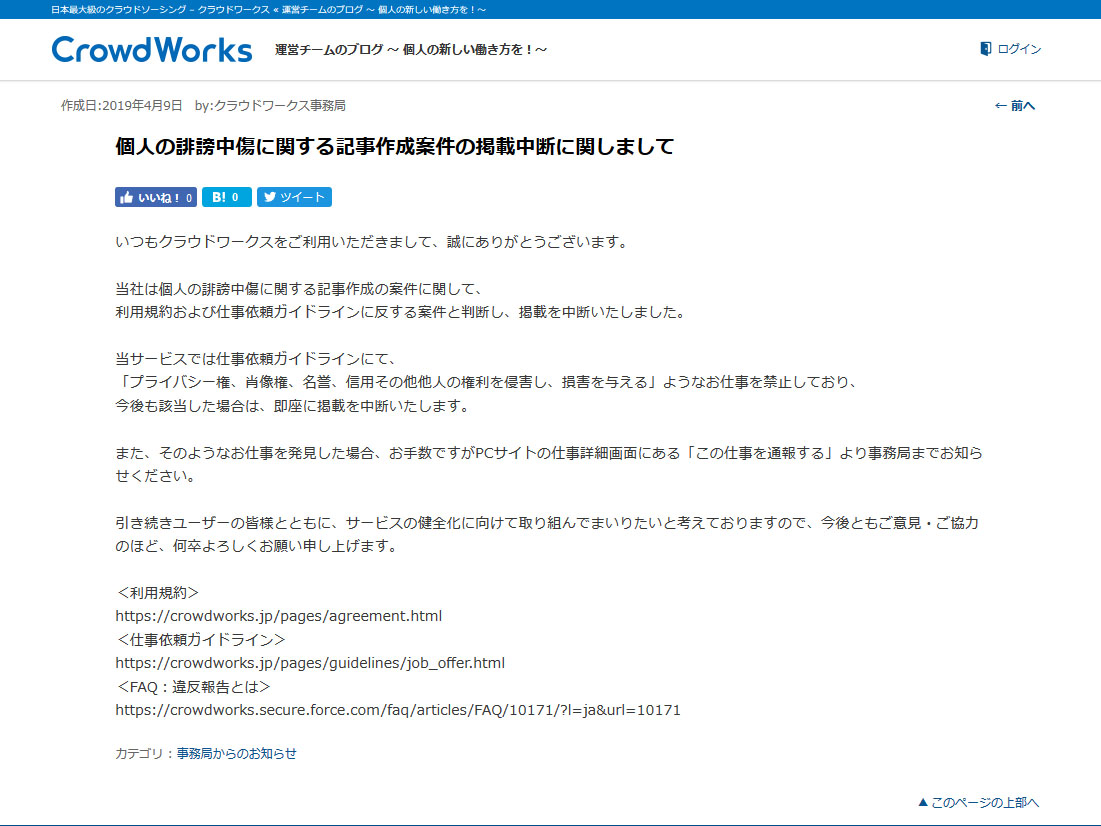
Task: Click the up triangle beside このページの上部へ
Action: point(923,802)
